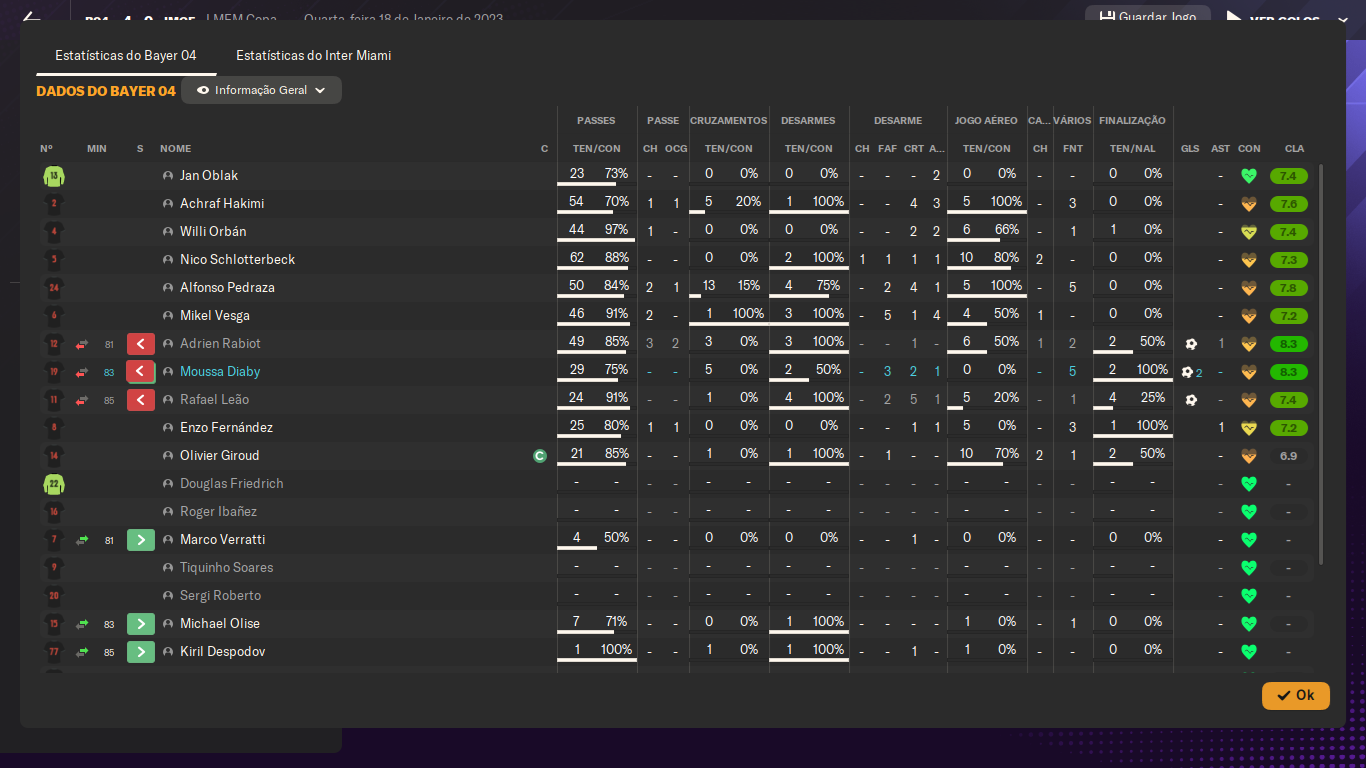Screen dimensions: 1366x768
Task: Click Olivier Giroud's 6.9 rating badge
Action: pos(1289,456)
